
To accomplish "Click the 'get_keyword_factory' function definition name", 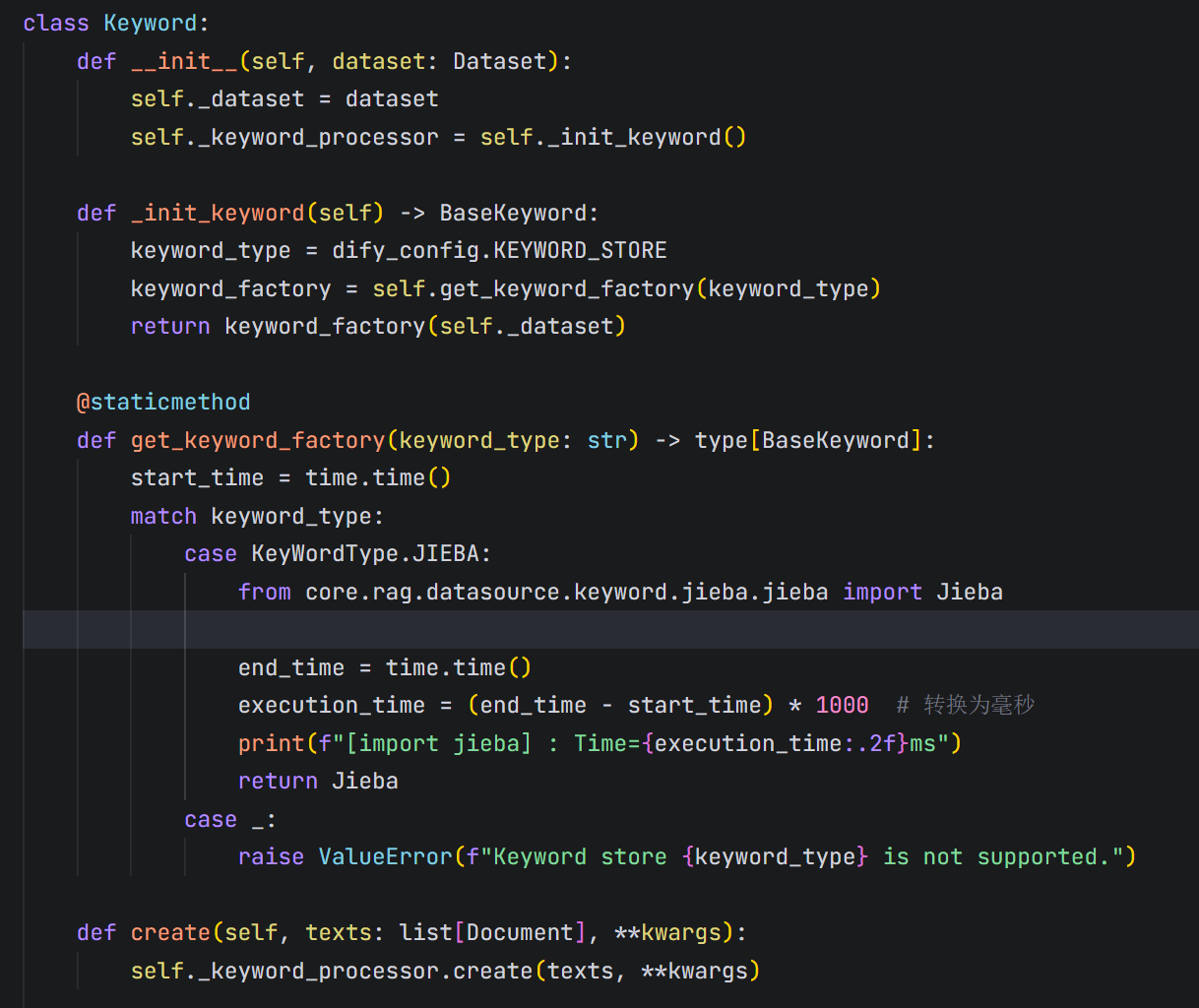I will point(258,440).
